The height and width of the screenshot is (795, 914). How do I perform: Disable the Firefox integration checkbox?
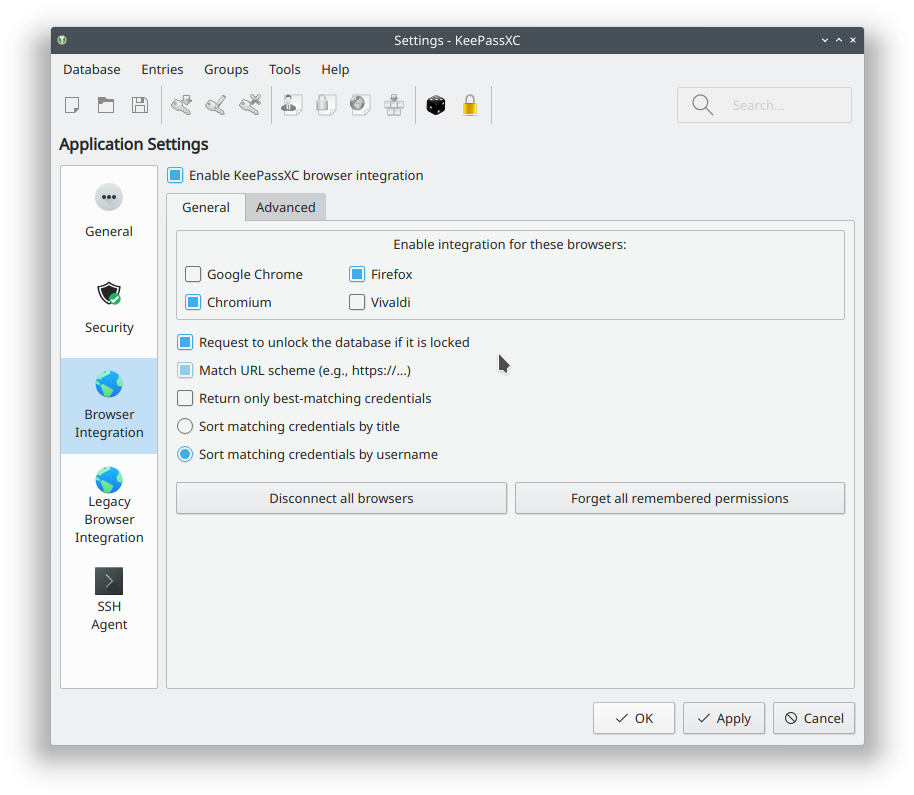coord(357,273)
